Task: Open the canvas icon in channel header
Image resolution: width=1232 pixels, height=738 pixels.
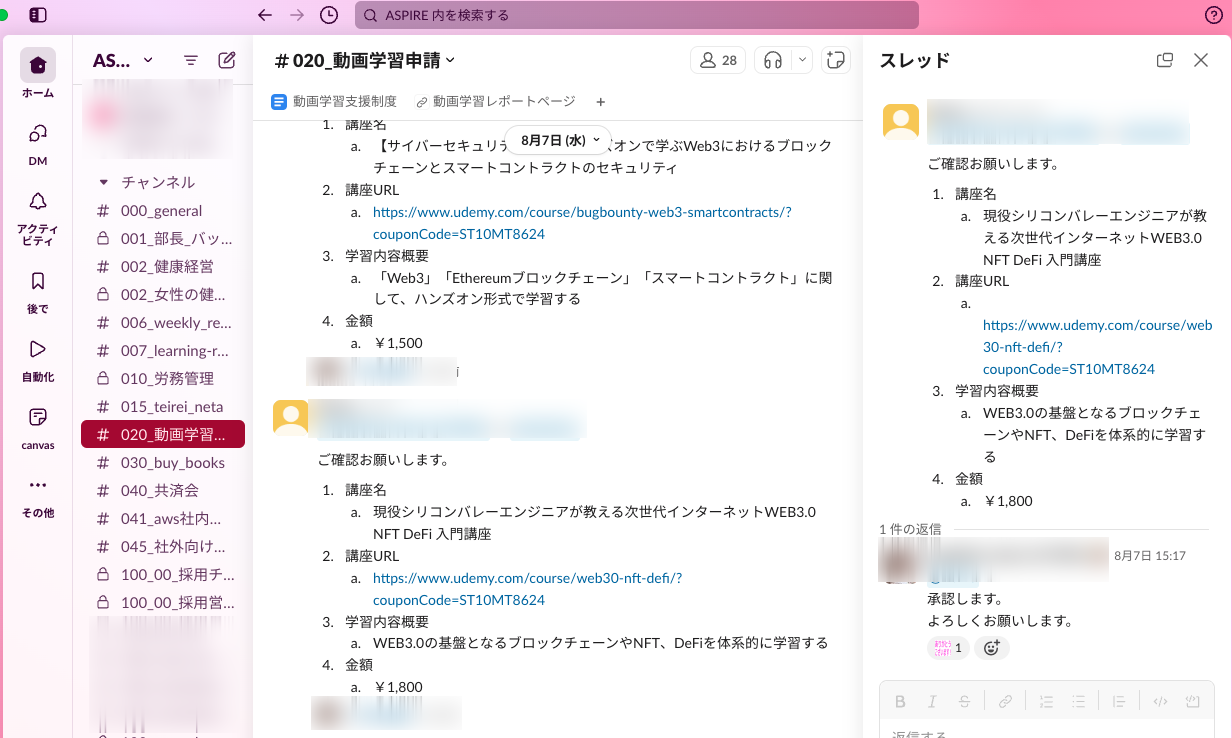Action: pyautogui.click(x=835, y=60)
